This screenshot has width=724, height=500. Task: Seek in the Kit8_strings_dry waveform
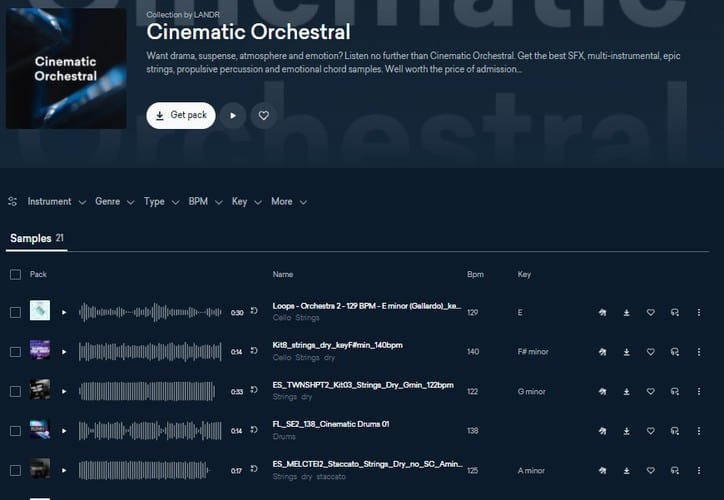click(x=150, y=352)
